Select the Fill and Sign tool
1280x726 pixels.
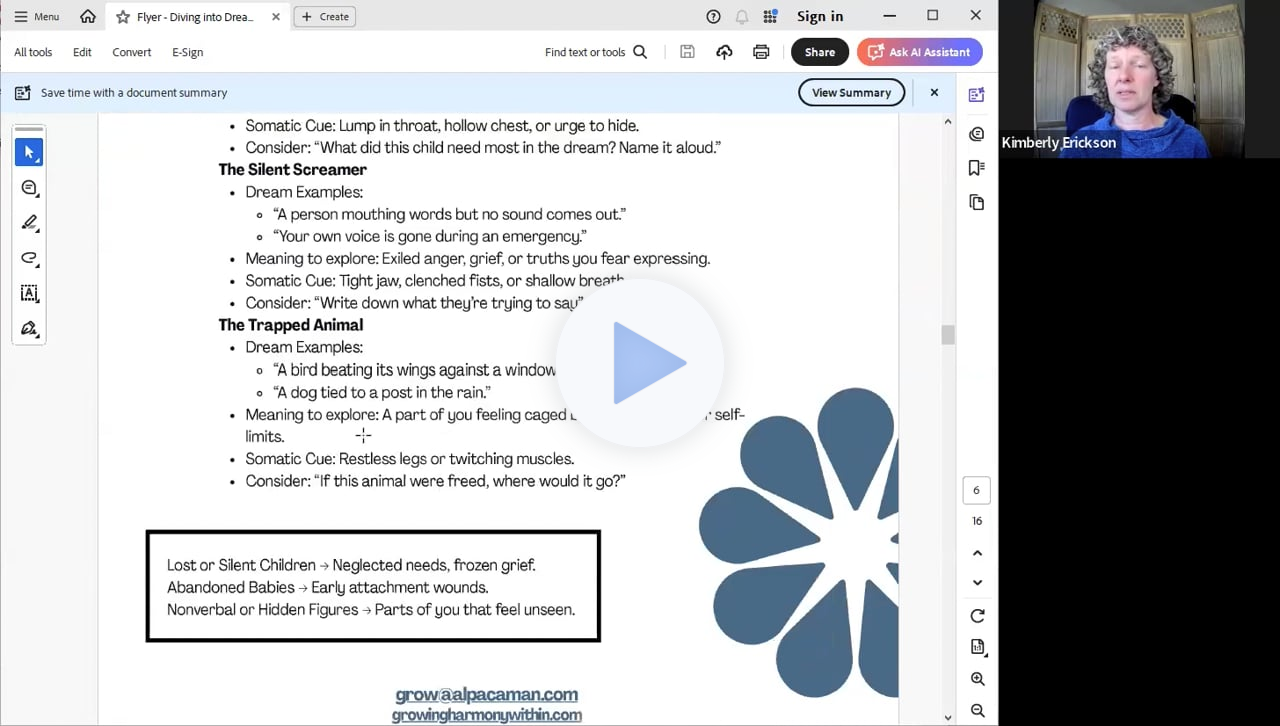coord(29,329)
